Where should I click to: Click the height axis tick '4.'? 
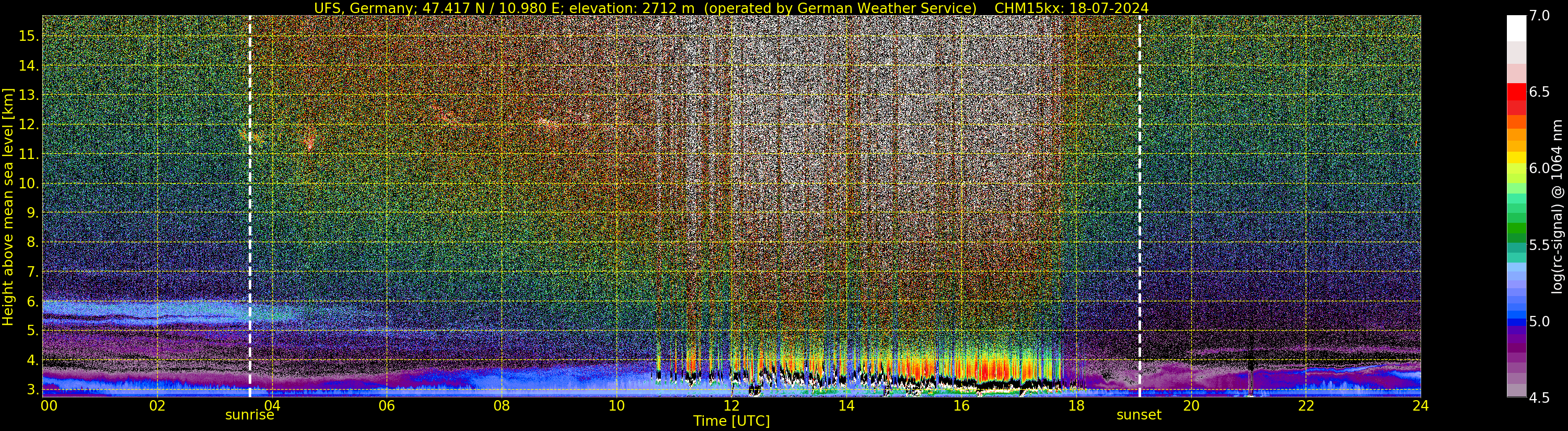(32, 360)
